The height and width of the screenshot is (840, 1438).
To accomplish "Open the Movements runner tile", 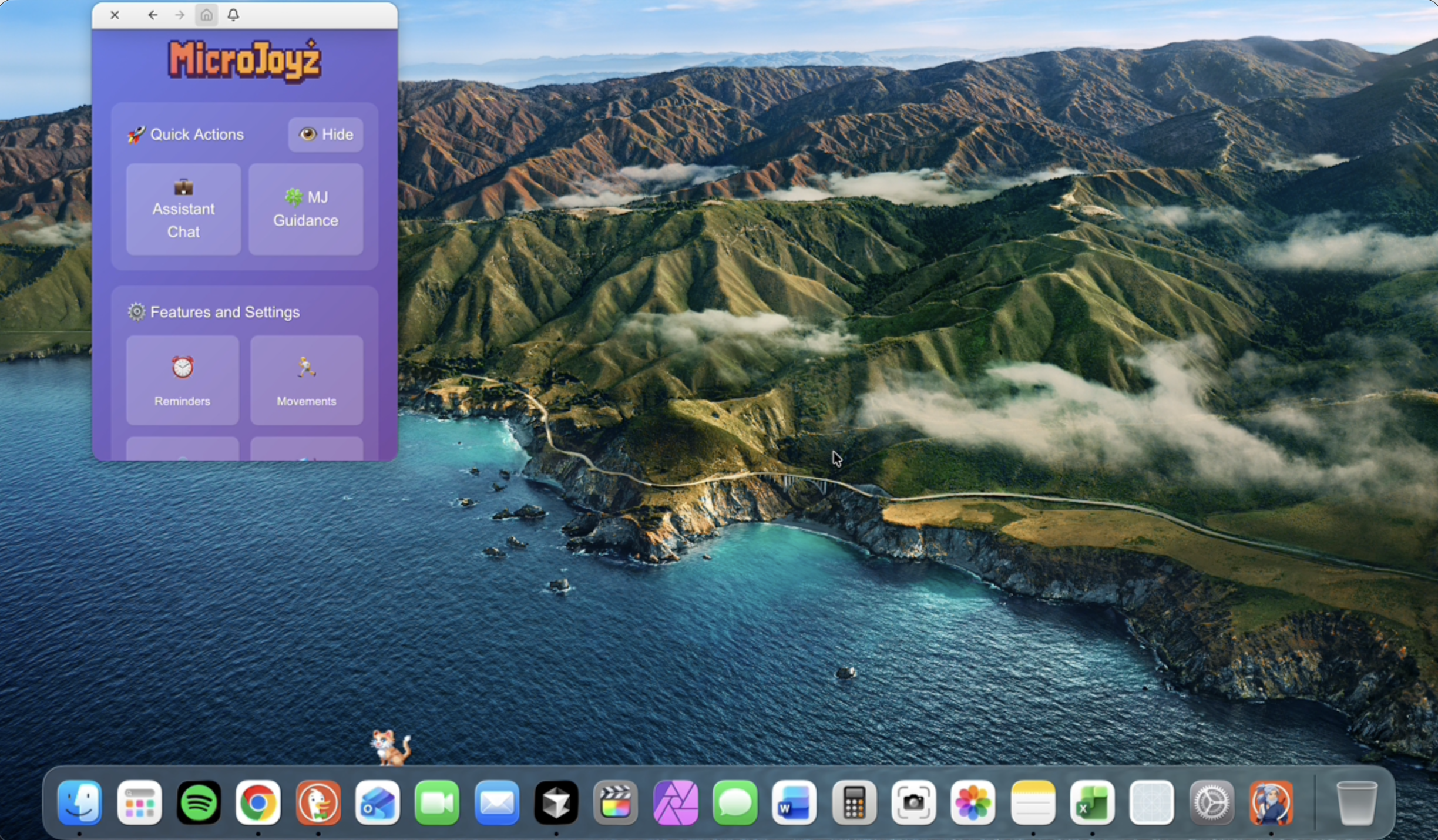I will click(x=306, y=380).
